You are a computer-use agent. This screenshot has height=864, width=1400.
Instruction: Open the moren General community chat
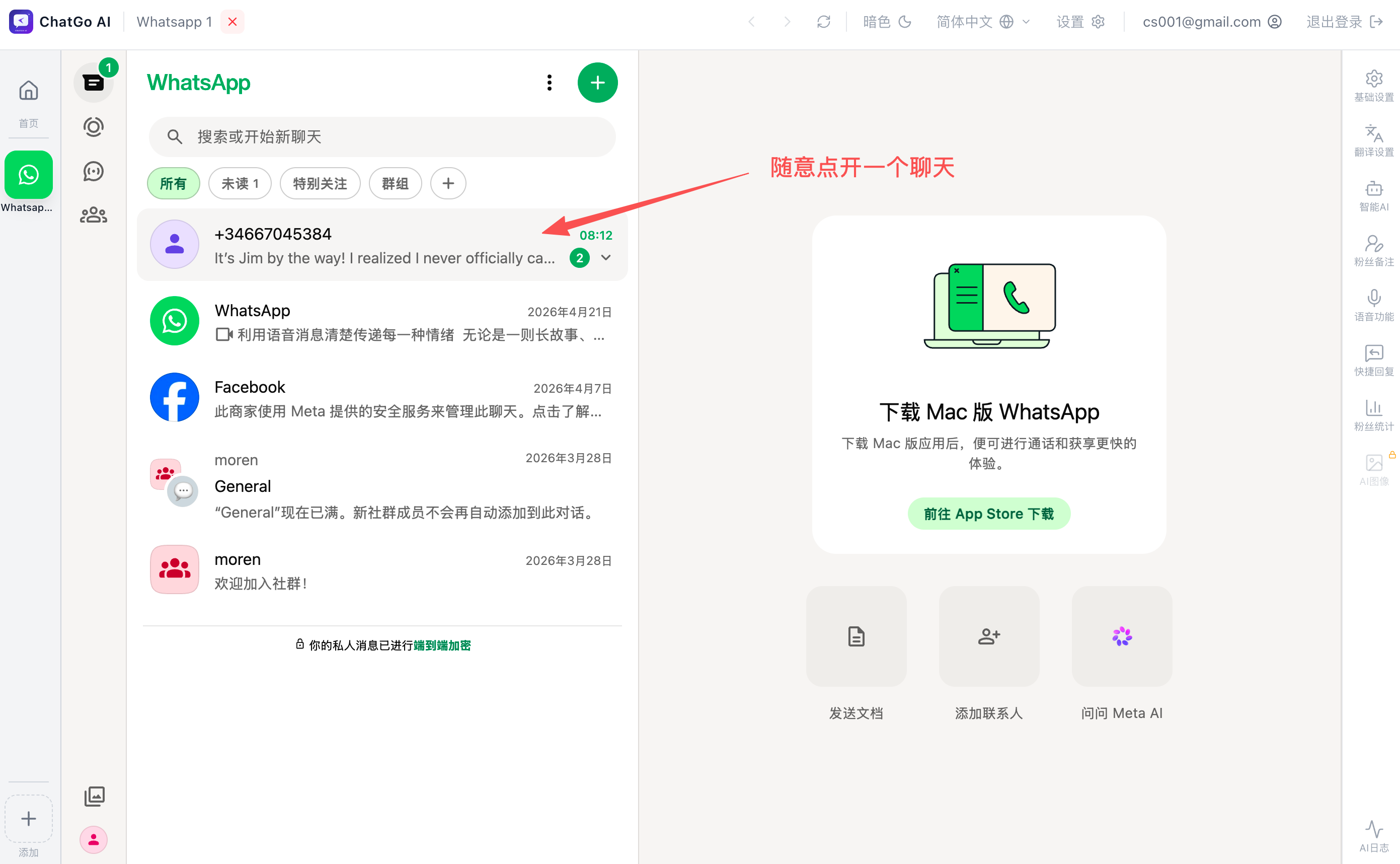pos(382,486)
